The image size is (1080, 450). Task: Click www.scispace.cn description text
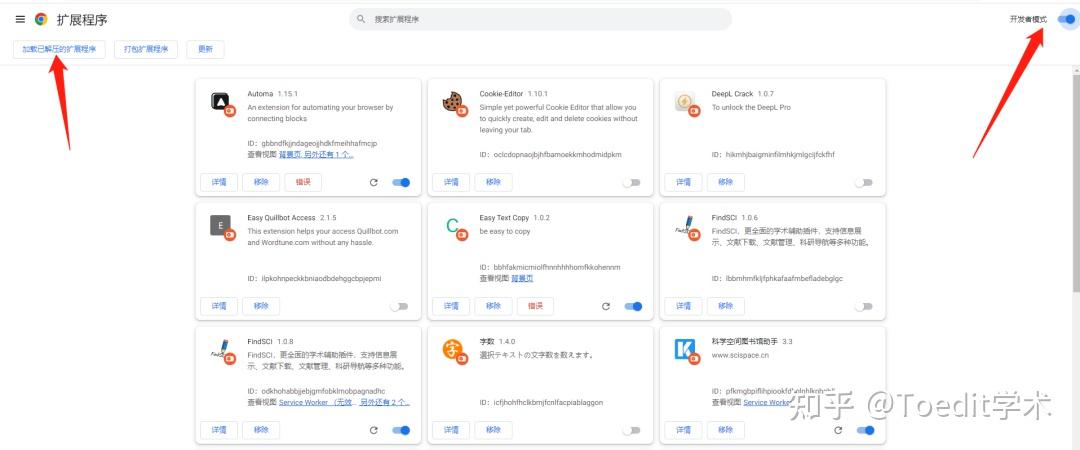[740, 356]
